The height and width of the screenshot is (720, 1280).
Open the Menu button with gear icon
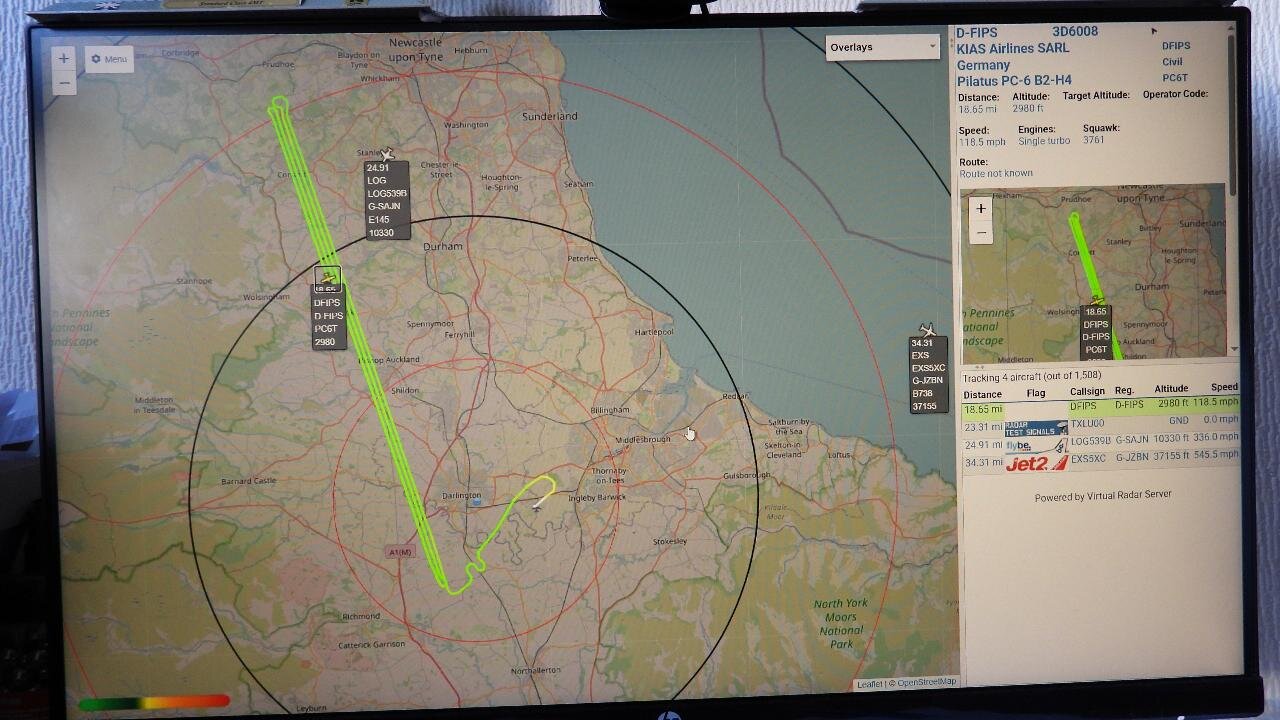coord(109,59)
